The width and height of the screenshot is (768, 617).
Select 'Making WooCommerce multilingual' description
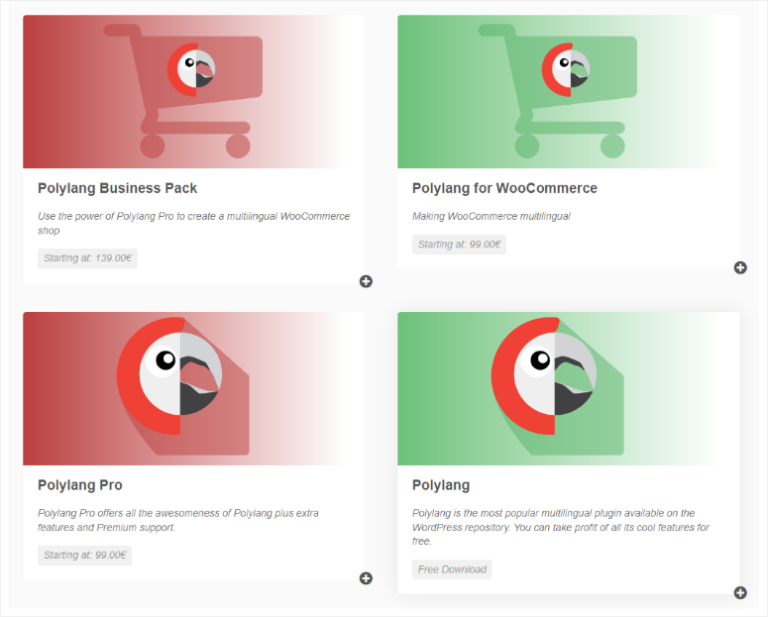pos(491,216)
